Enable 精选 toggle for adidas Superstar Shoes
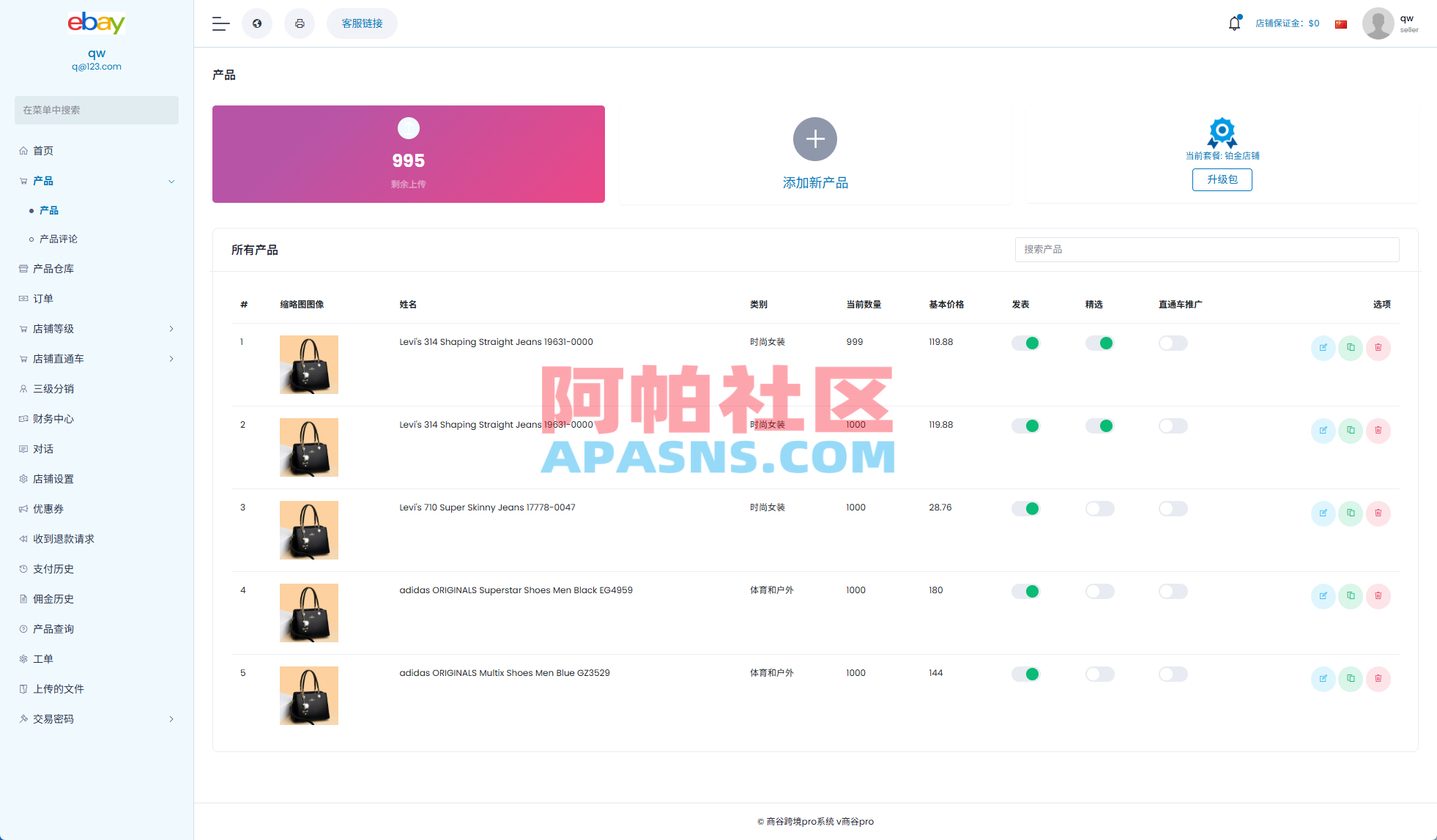This screenshot has height=840, width=1437. click(x=1099, y=591)
